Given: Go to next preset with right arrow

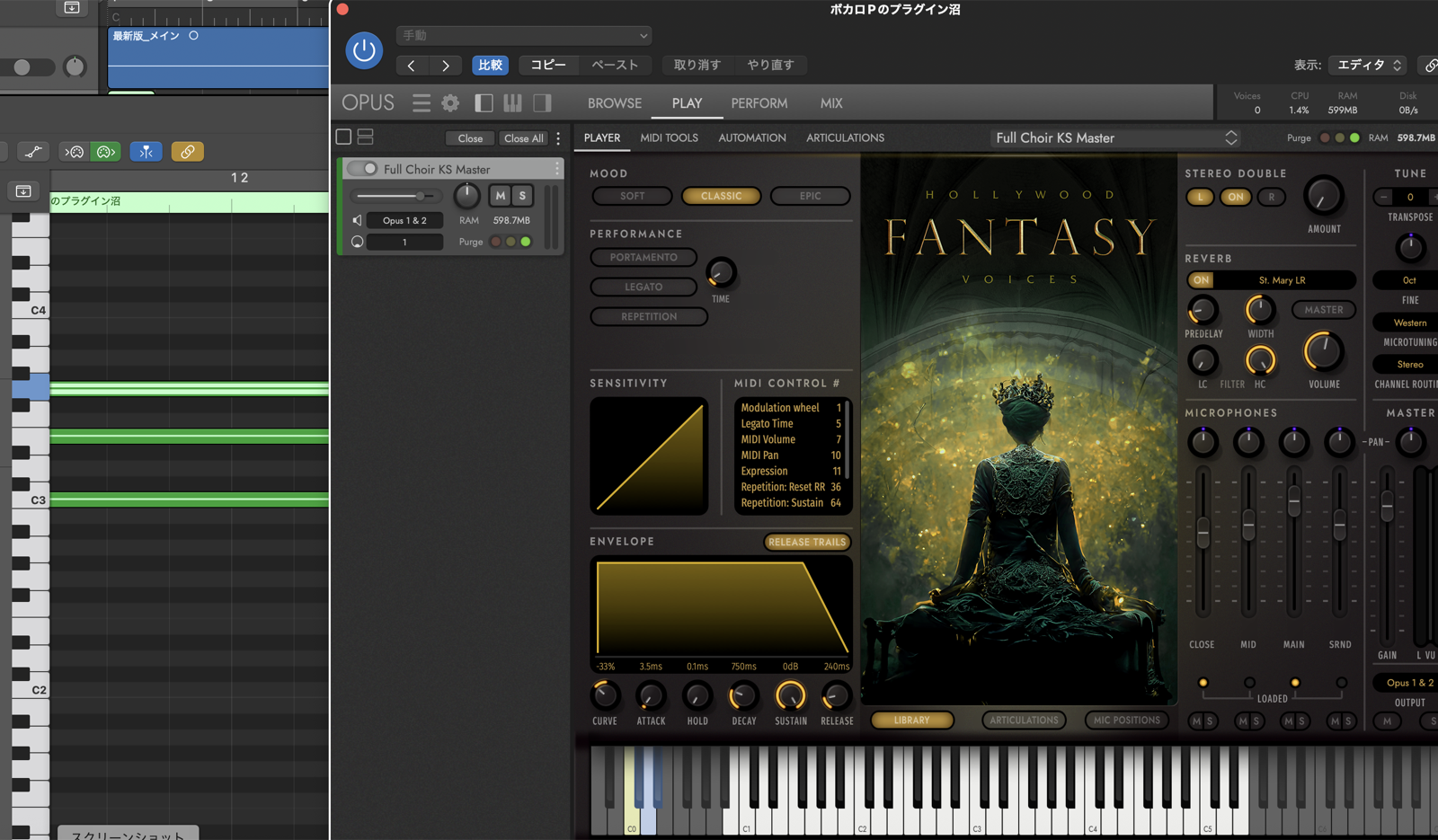Looking at the screenshot, I should click(x=445, y=66).
